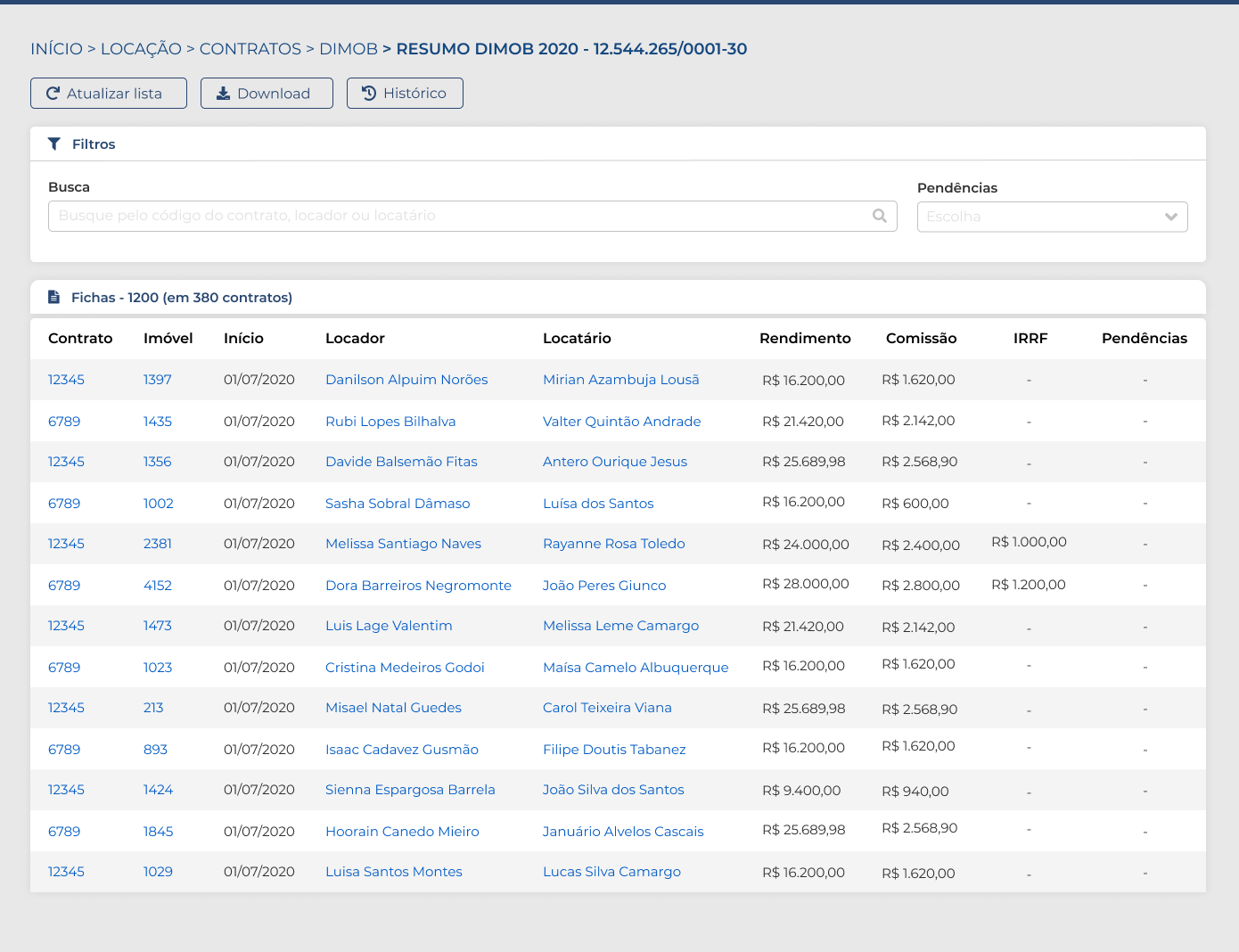Select locatário João Peres Giunco
The image size is (1239, 952).
click(x=604, y=586)
